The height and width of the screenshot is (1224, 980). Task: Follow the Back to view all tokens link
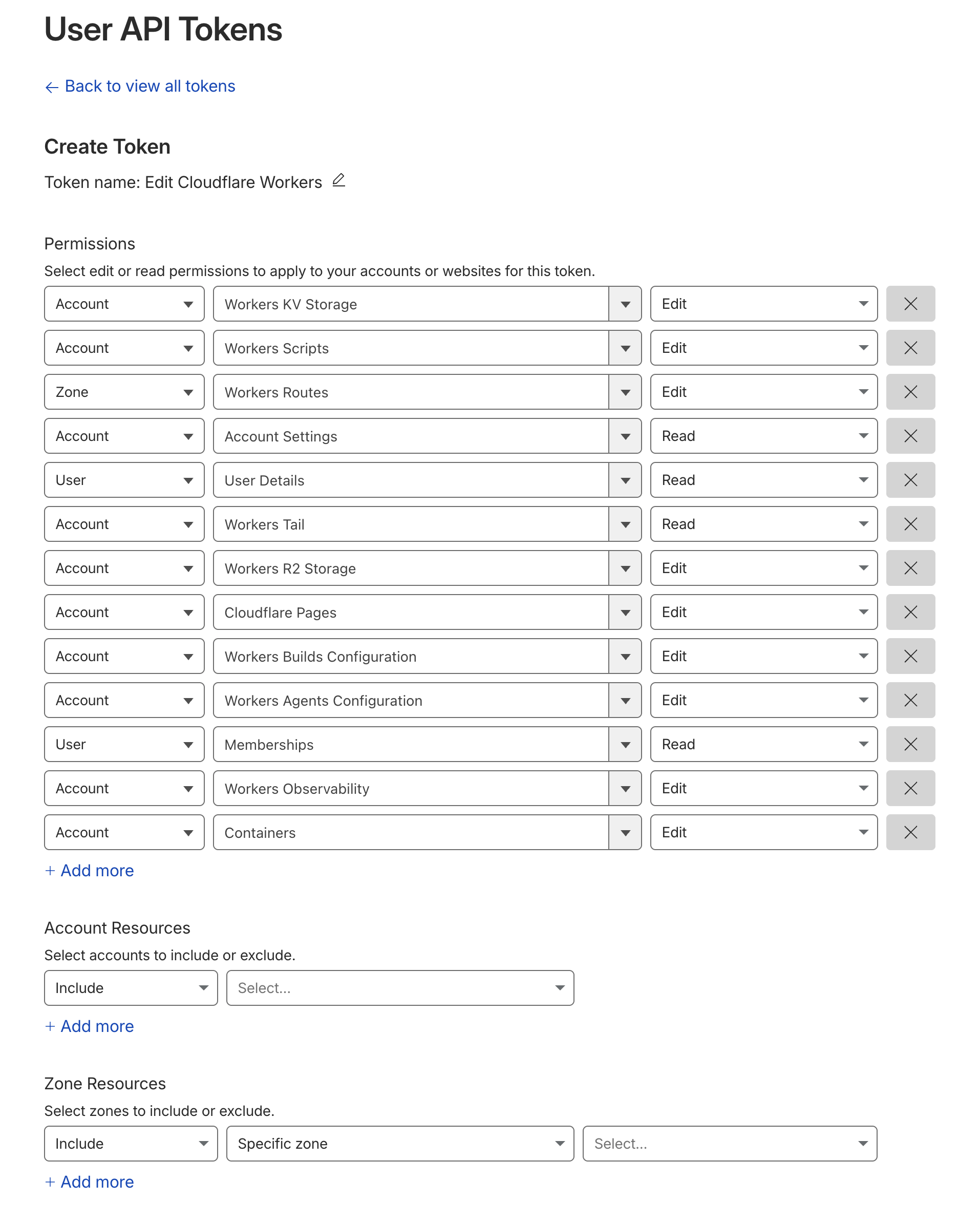[x=140, y=86]
